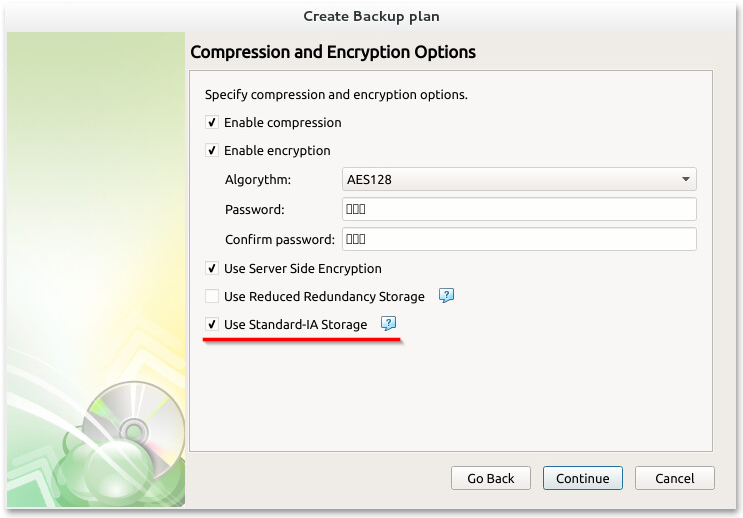Click help icon next to Standard-IA Storage
743x518 pixels.
click(x=389, y=324)
